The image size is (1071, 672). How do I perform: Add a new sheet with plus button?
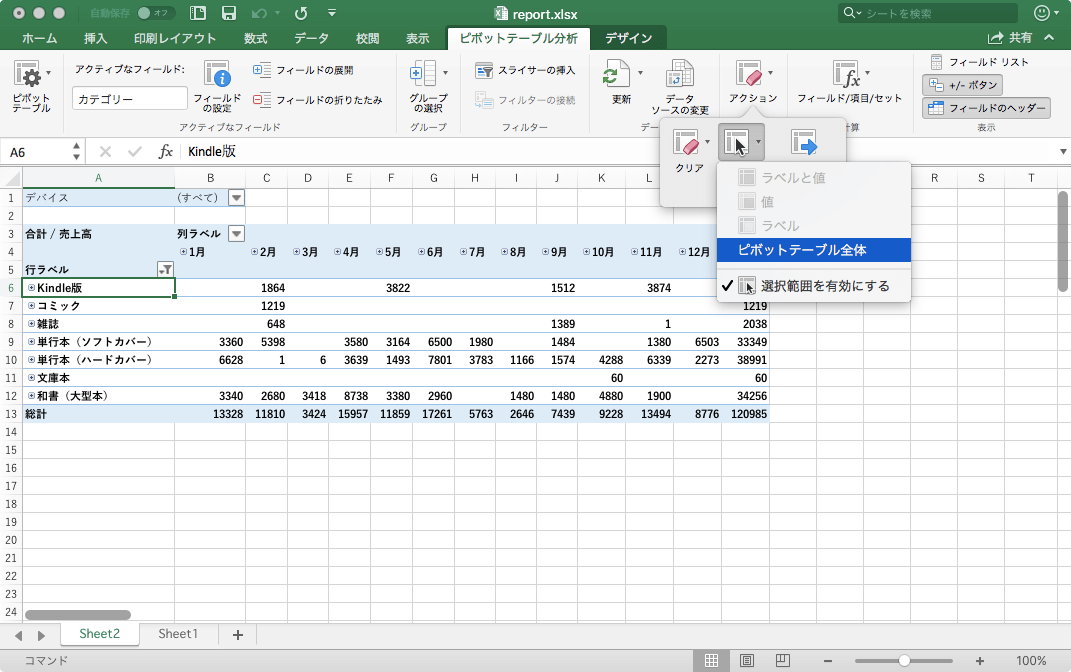tap(238, 635)
